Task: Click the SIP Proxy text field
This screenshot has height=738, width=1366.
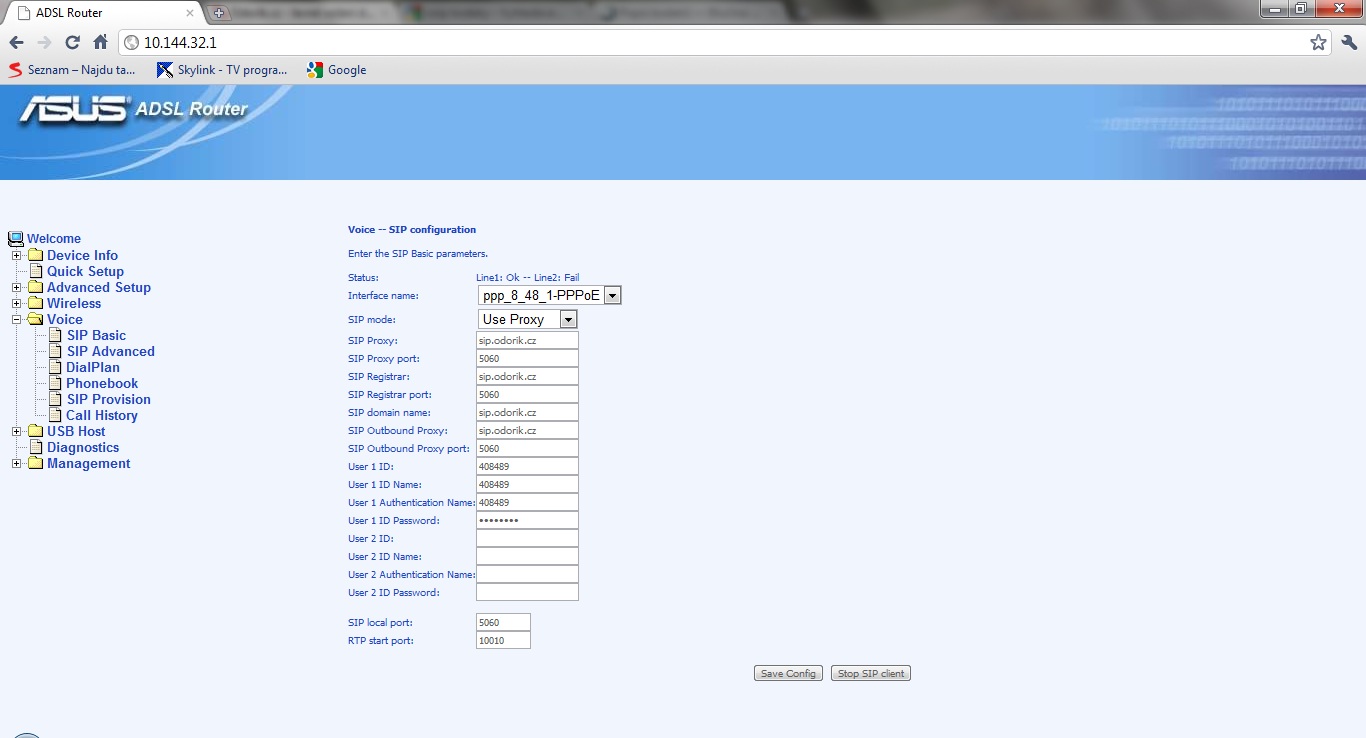Action: [527, 341]
